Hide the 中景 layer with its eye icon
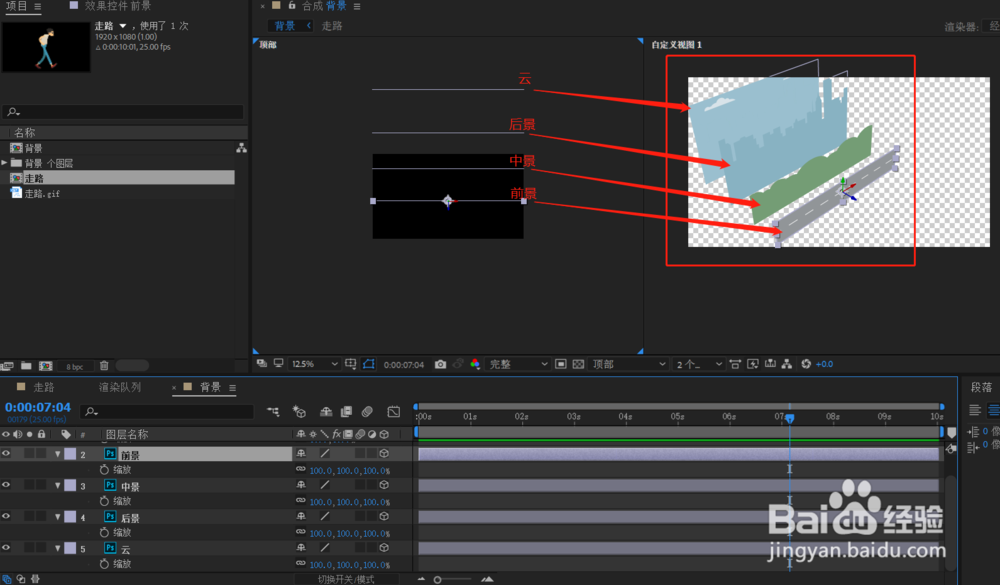This screenshot has width=1000, height=585. (6, 485)
